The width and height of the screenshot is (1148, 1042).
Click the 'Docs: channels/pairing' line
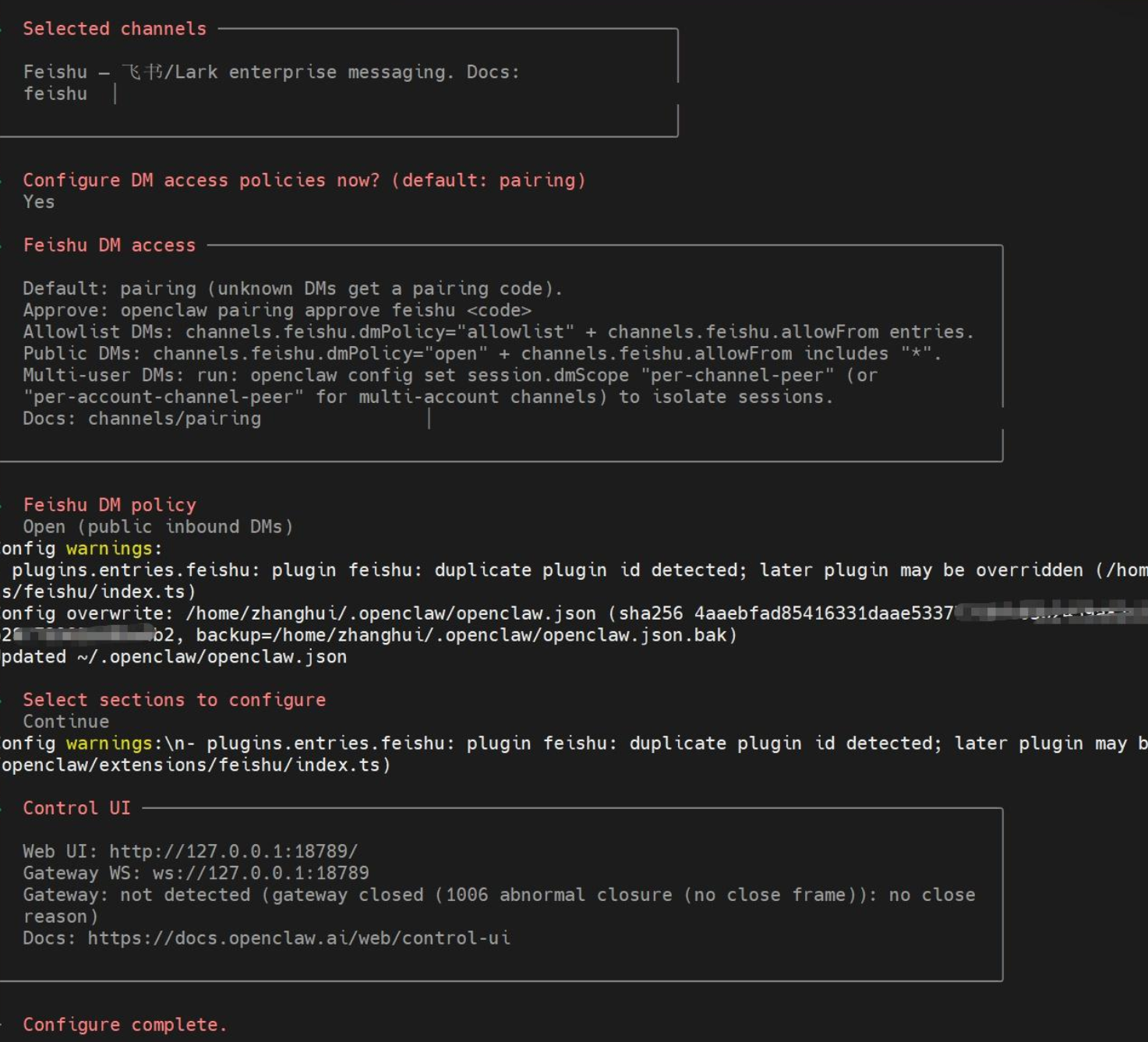(142, 419)
